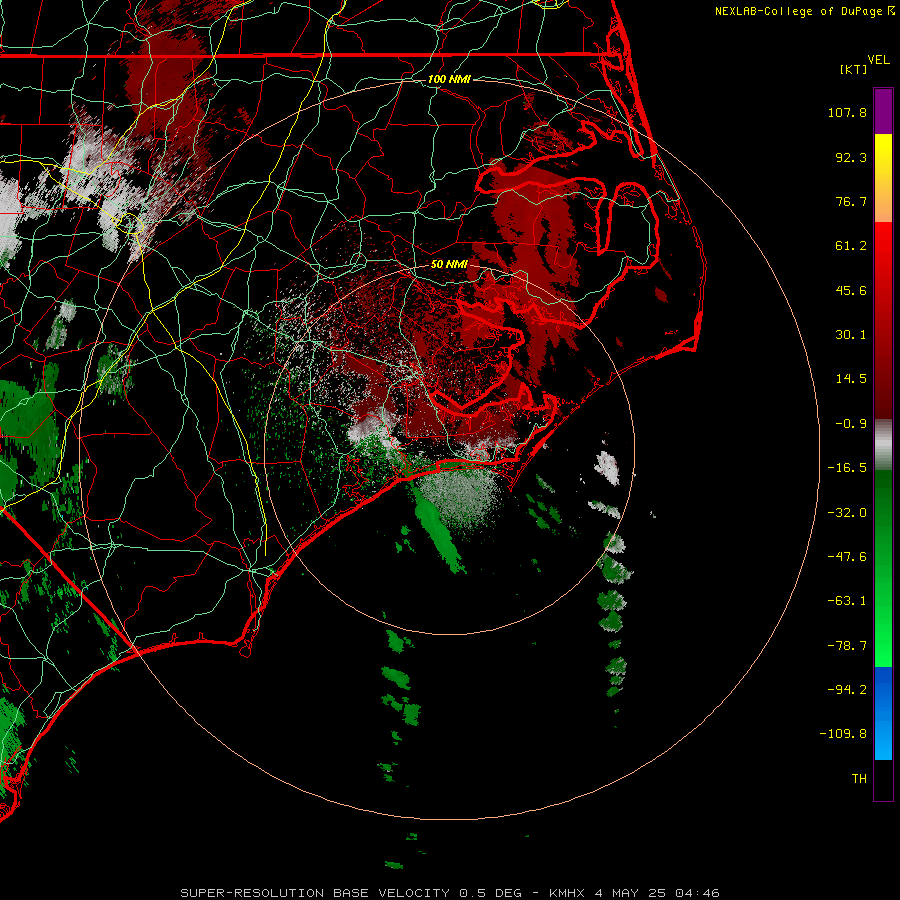Click the 76.7 scale value

851,201
